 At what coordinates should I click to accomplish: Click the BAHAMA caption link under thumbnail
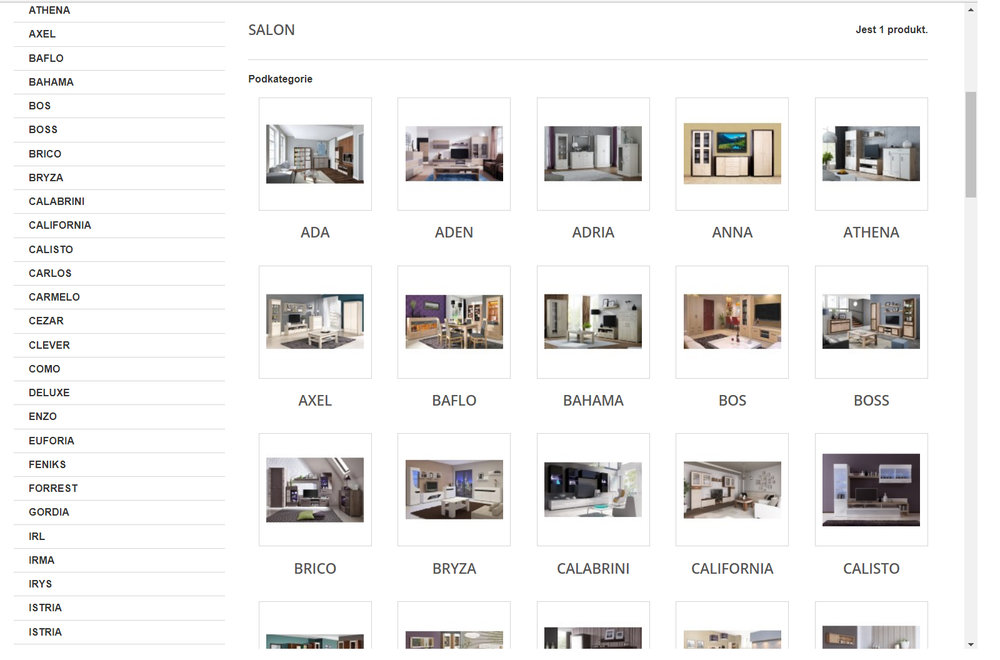click(x=593, y=400)
